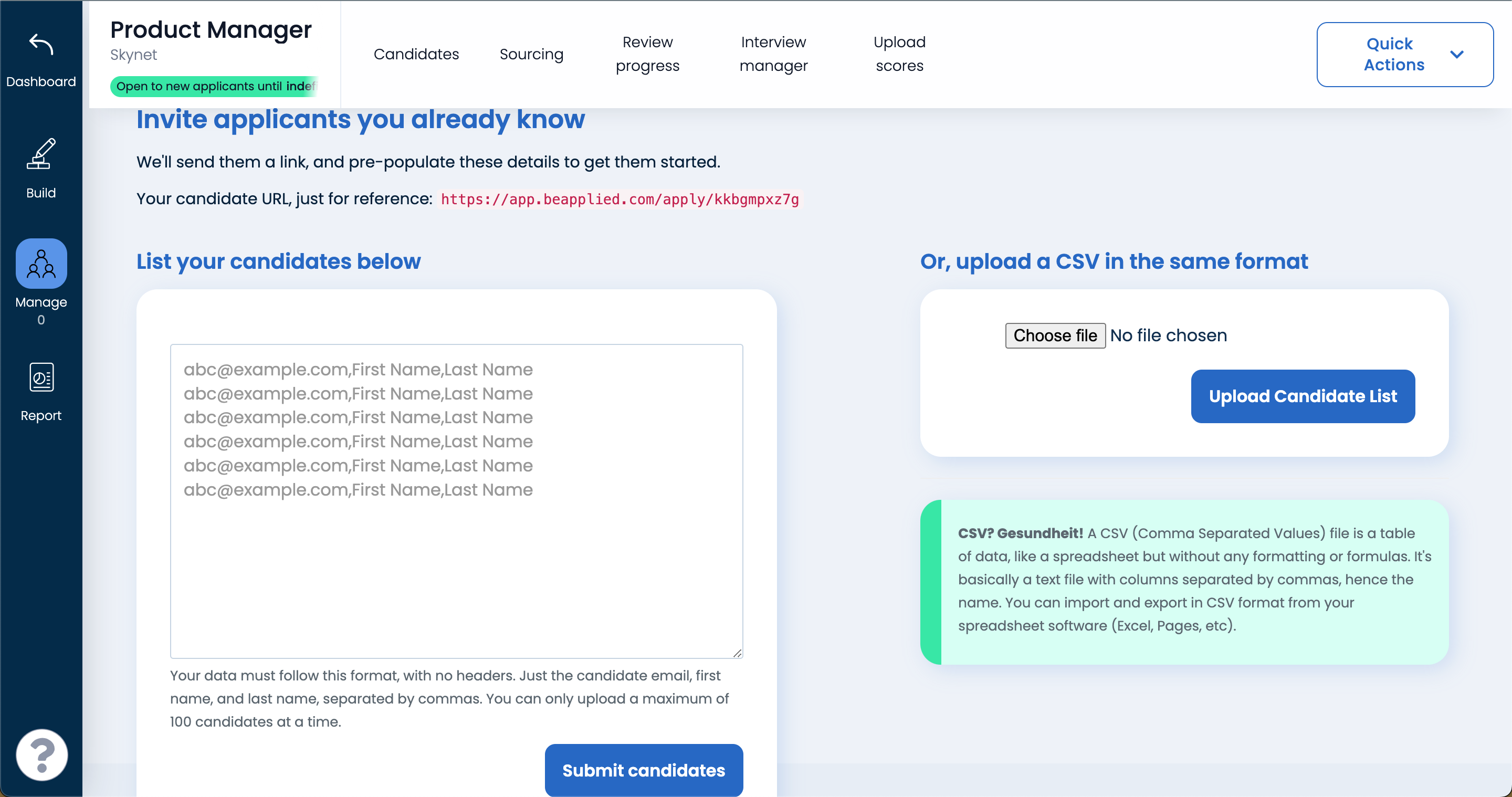Switch to the Candidates tab
This screenshot has width=1512, height=797.
[416, 55]
